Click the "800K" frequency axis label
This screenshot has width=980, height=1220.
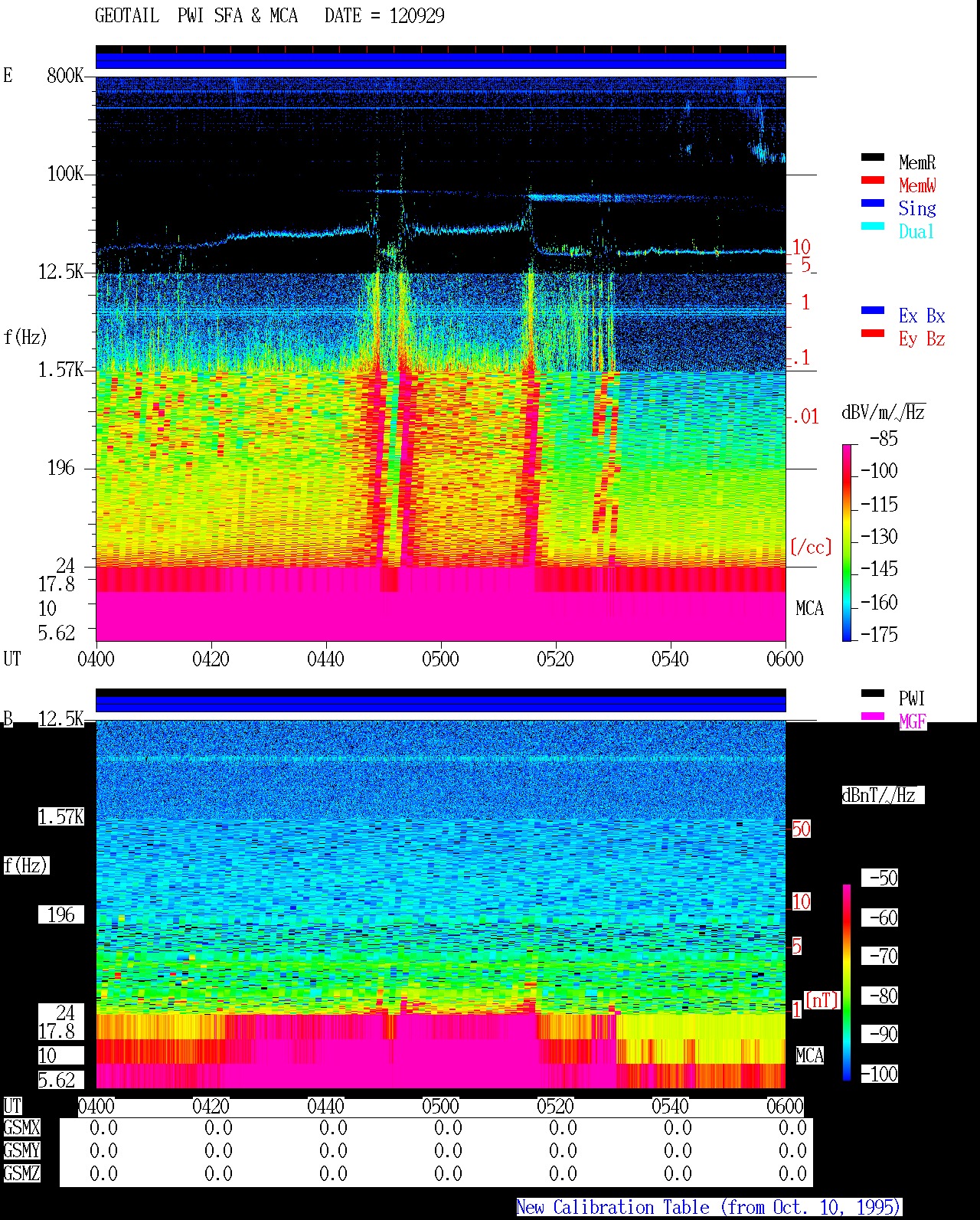(65, 76)
